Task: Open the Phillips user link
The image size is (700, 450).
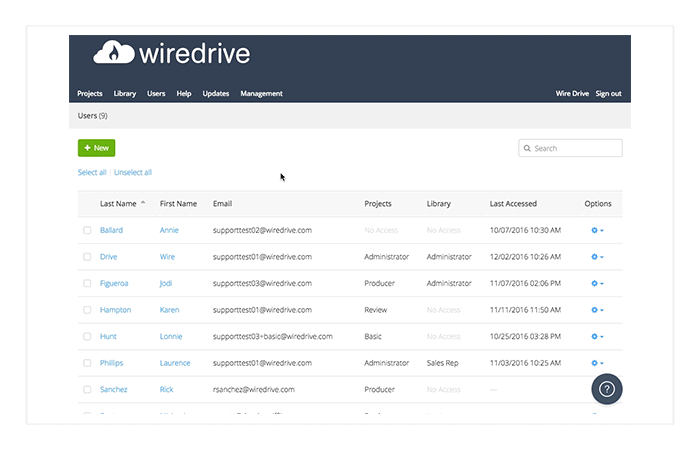Action: tap(111, 363)
